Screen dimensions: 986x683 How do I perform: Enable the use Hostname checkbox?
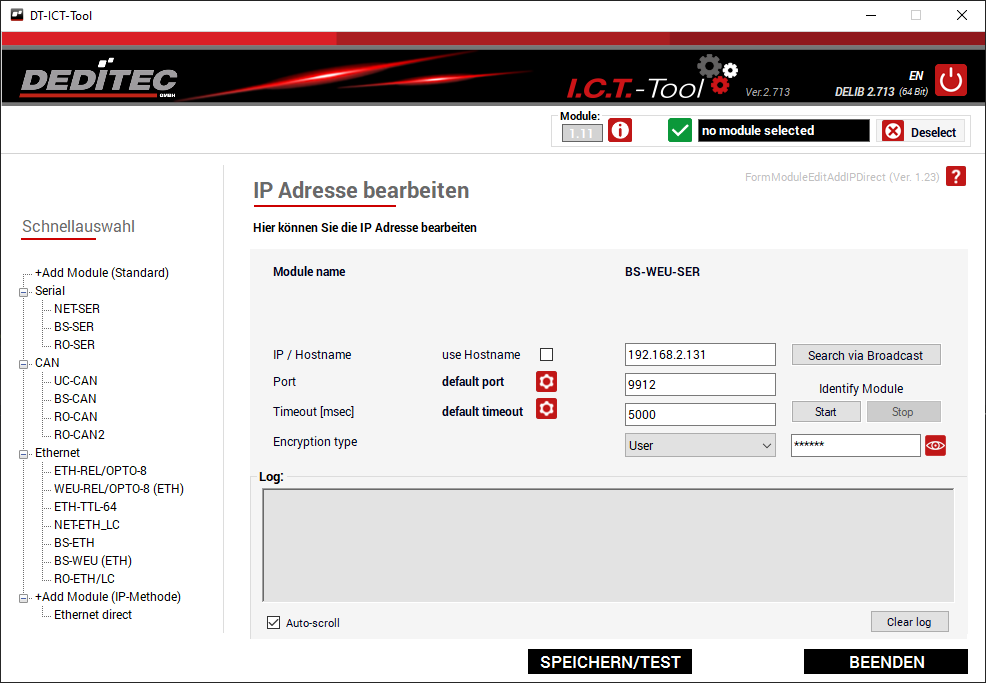546,355
